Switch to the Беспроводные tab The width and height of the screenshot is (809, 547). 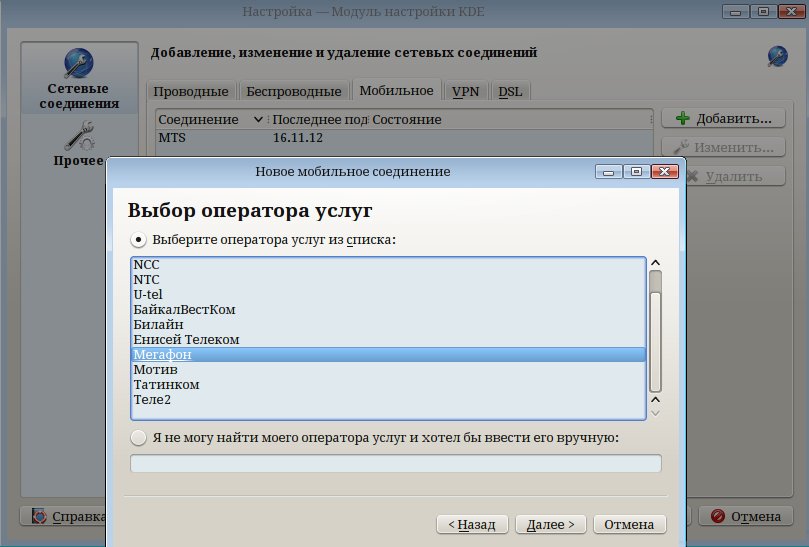pos(294,91)
